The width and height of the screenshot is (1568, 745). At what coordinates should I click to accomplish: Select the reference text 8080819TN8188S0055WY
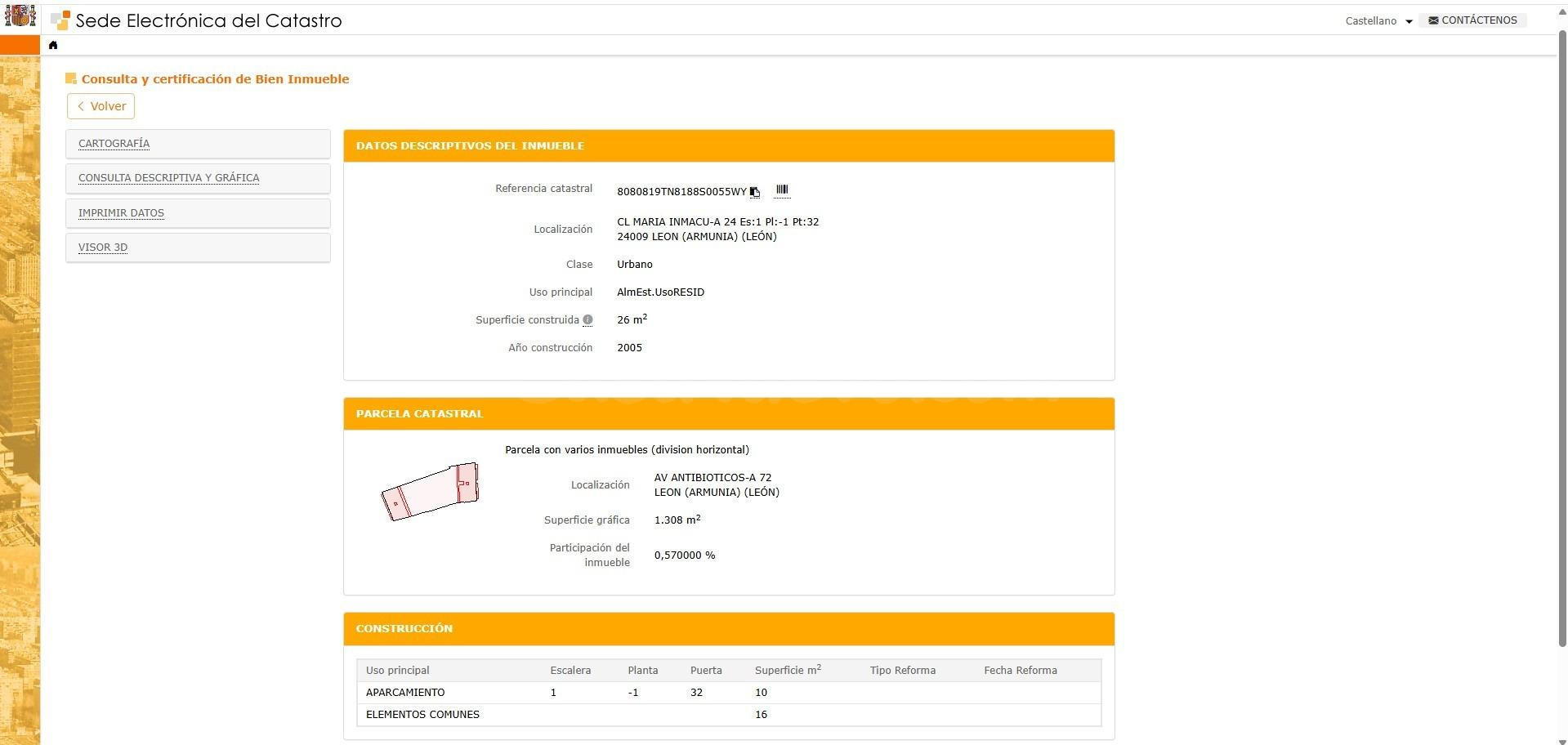click(x=681, y=192)
